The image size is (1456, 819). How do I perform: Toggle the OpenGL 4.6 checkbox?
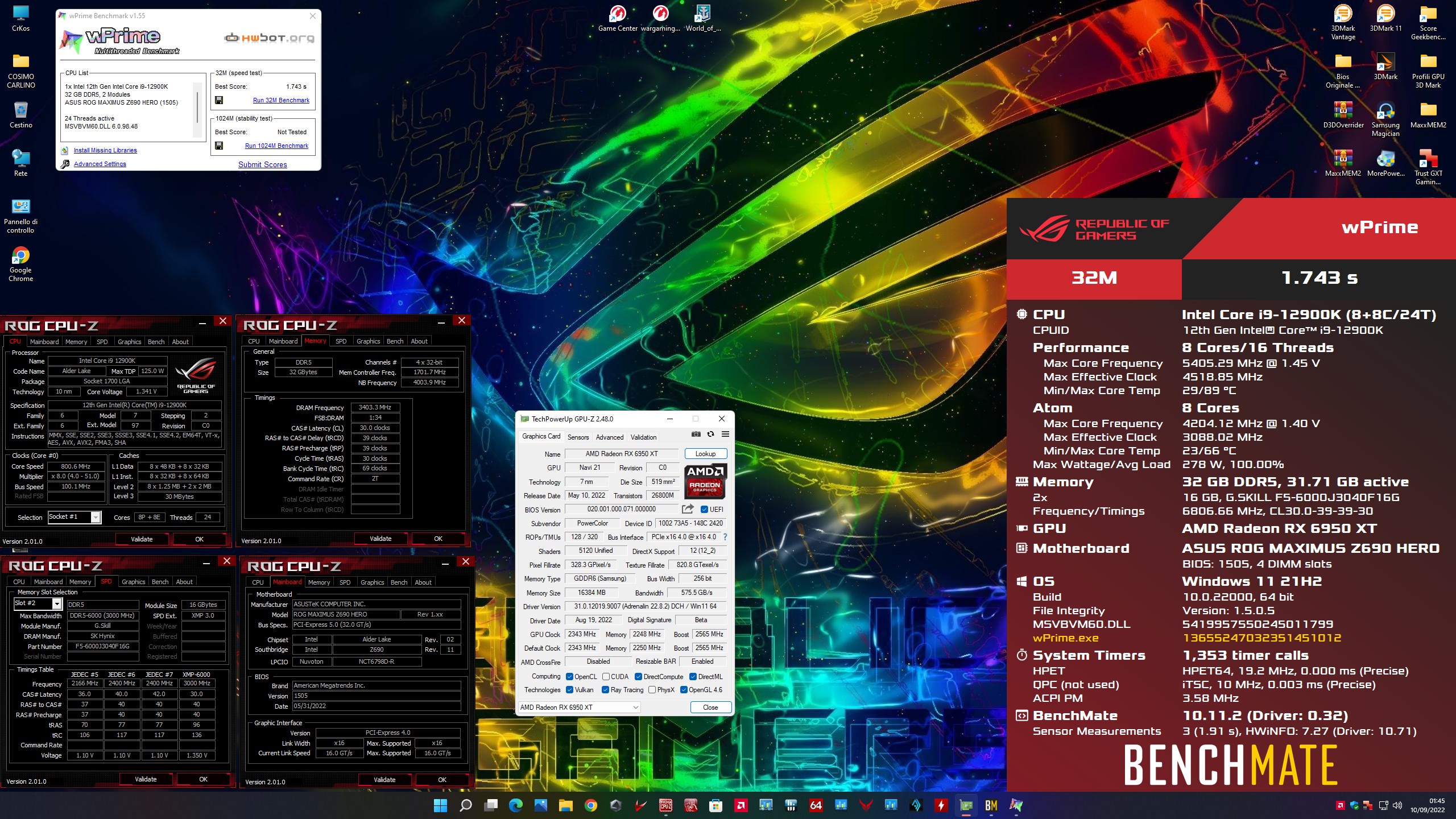click(x=684, y=690)
